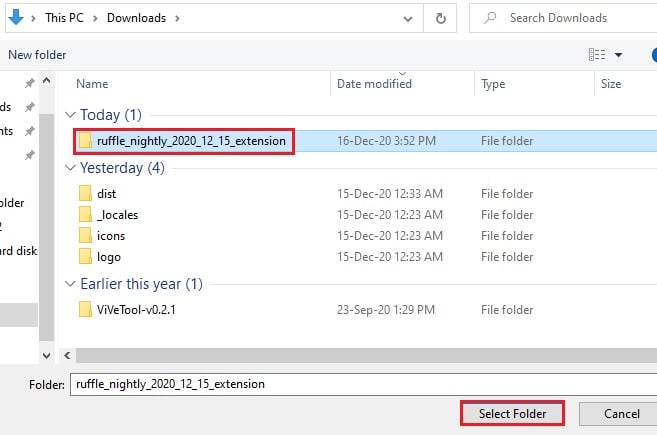Image resolution: width=657 pixels, height=435 pixels.
Task: Select the ViVeTool-v0.2.1 folder icon
Action: pyautogui.click(x=85, y=309)
